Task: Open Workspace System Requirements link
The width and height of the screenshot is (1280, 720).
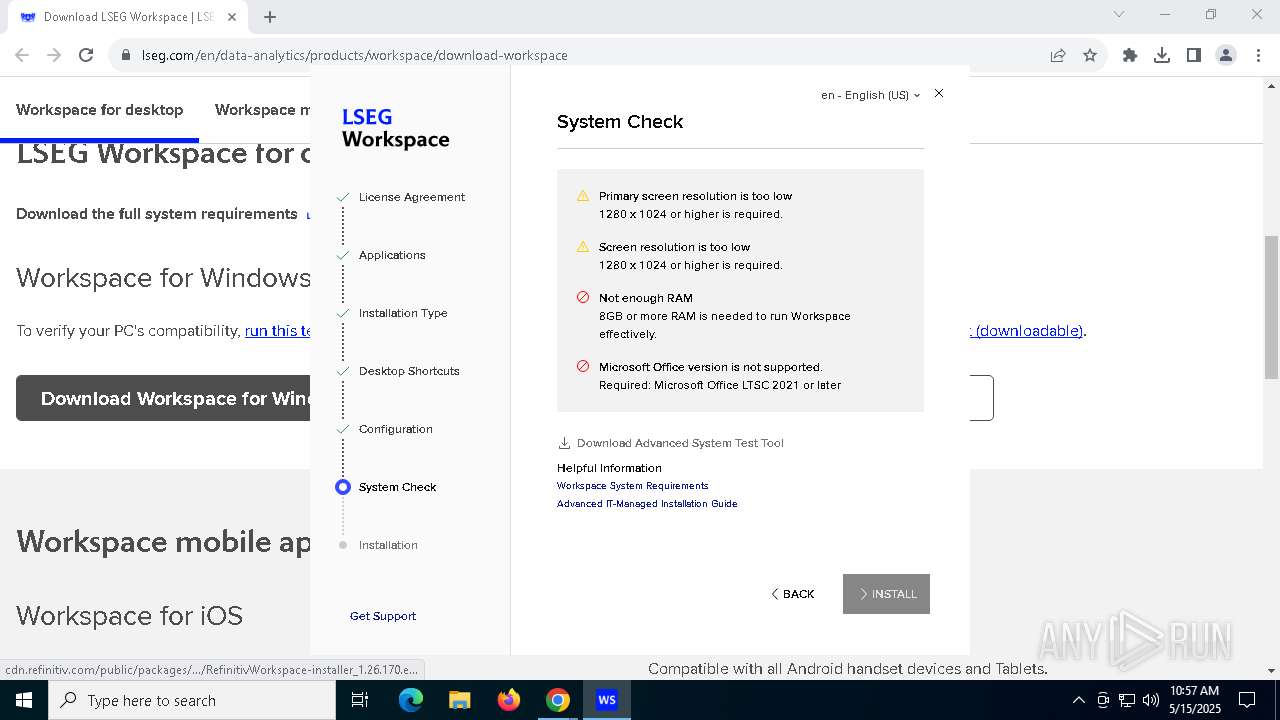Action: [x=632, y=486]
